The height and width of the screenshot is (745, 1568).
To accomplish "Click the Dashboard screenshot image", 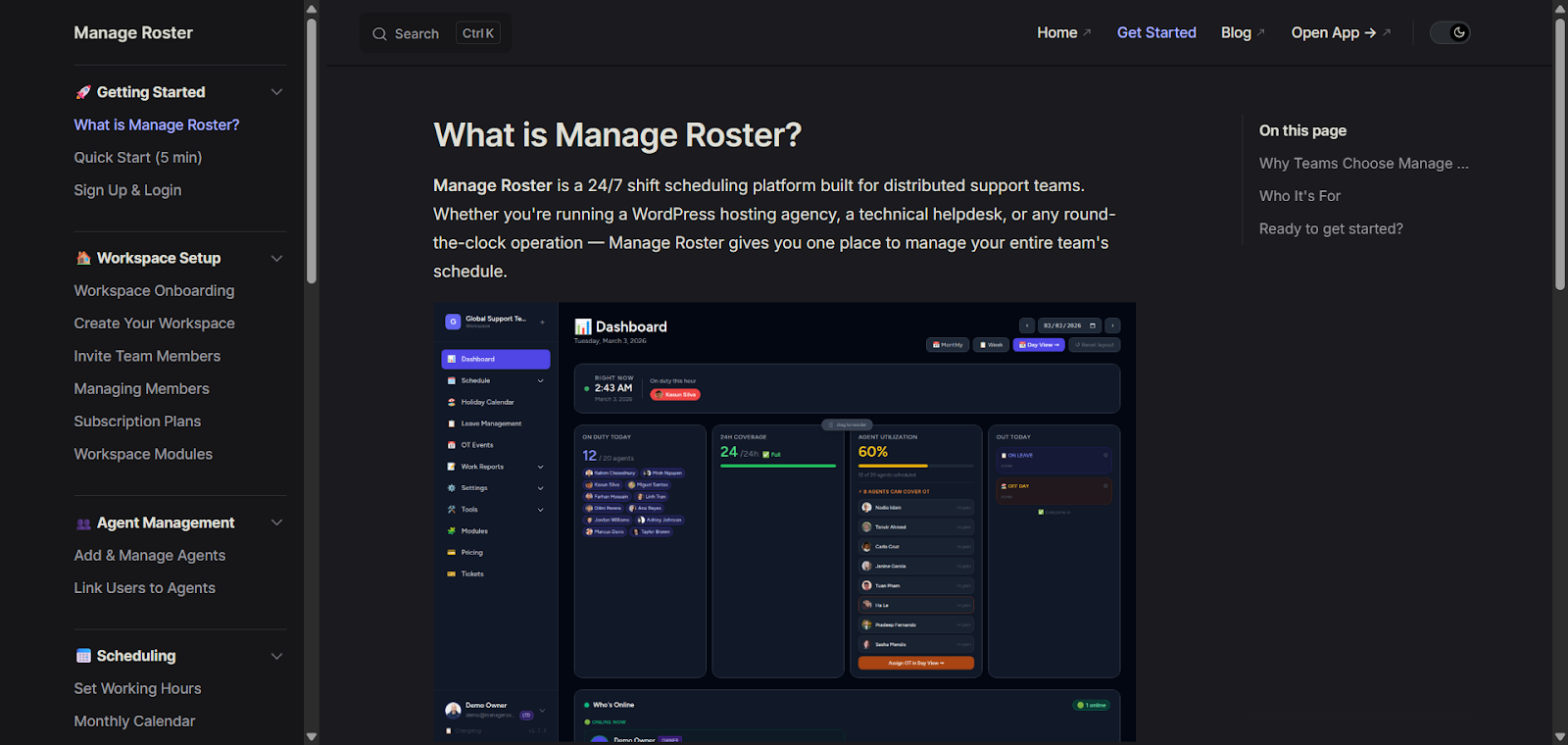I will (784, 521).
